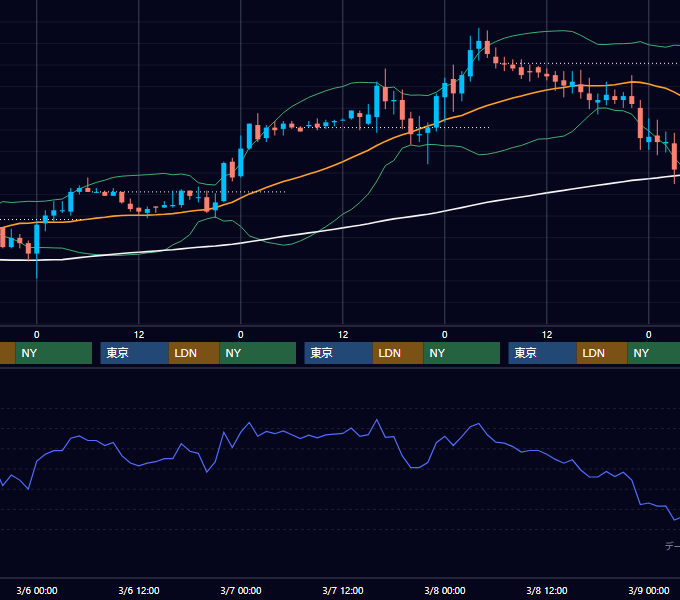Select the LDN session block on 3/7
This screenshot has width=680, height=600.
[x=398, y=353]
